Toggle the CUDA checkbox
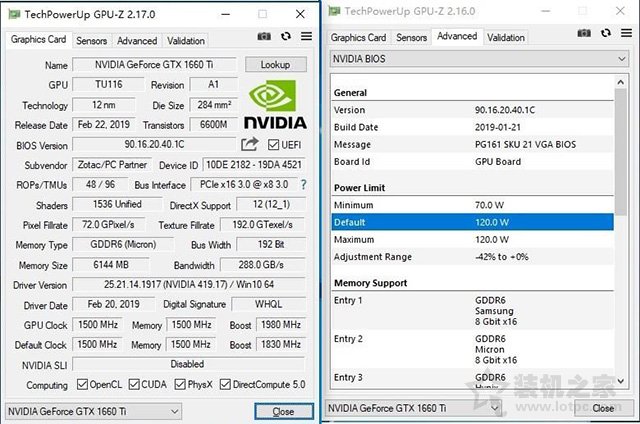Image resolution: width=640 pixels, height=424 pixels. click(134, 384)
